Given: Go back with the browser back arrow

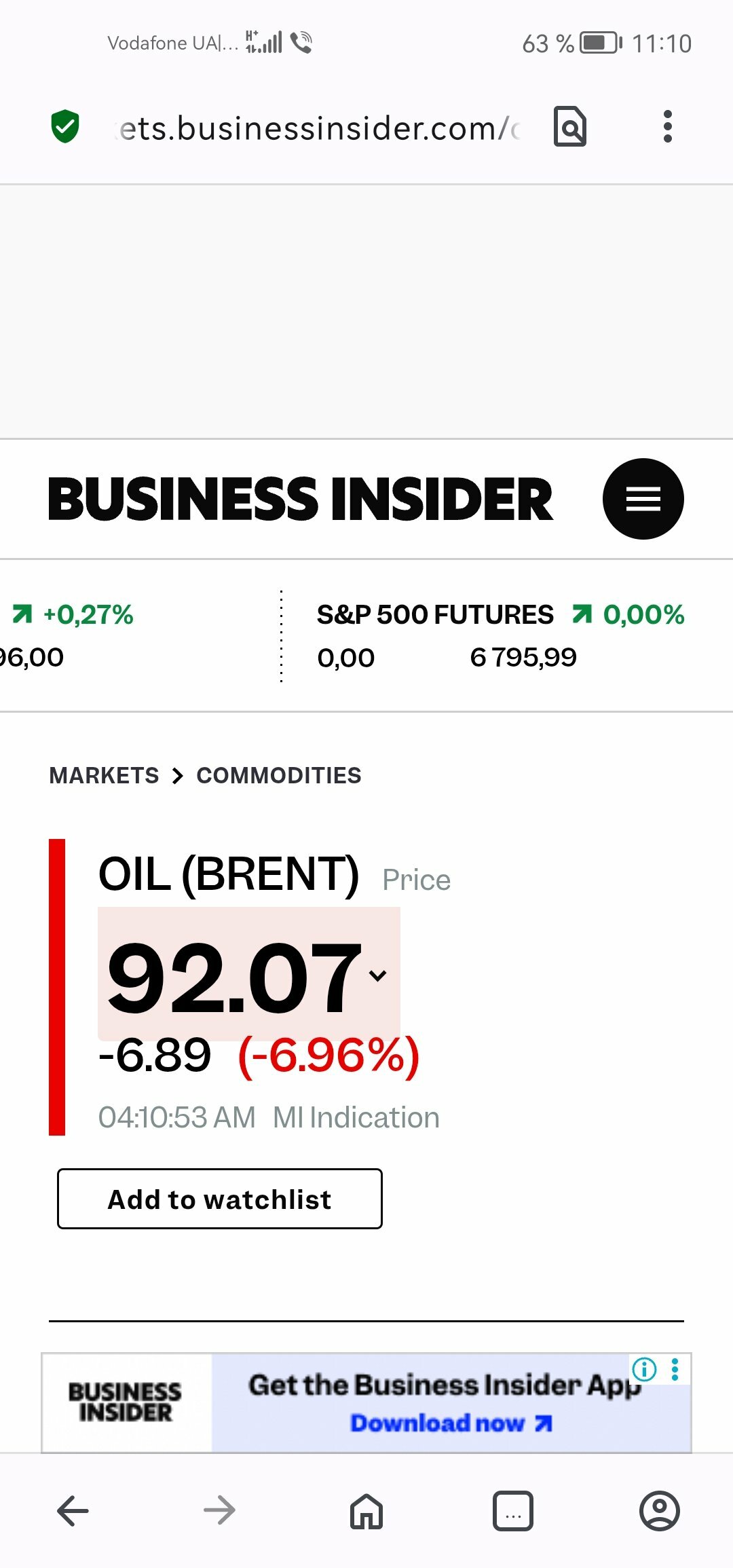Looking at the screenshot, I should click(73, 1511).
